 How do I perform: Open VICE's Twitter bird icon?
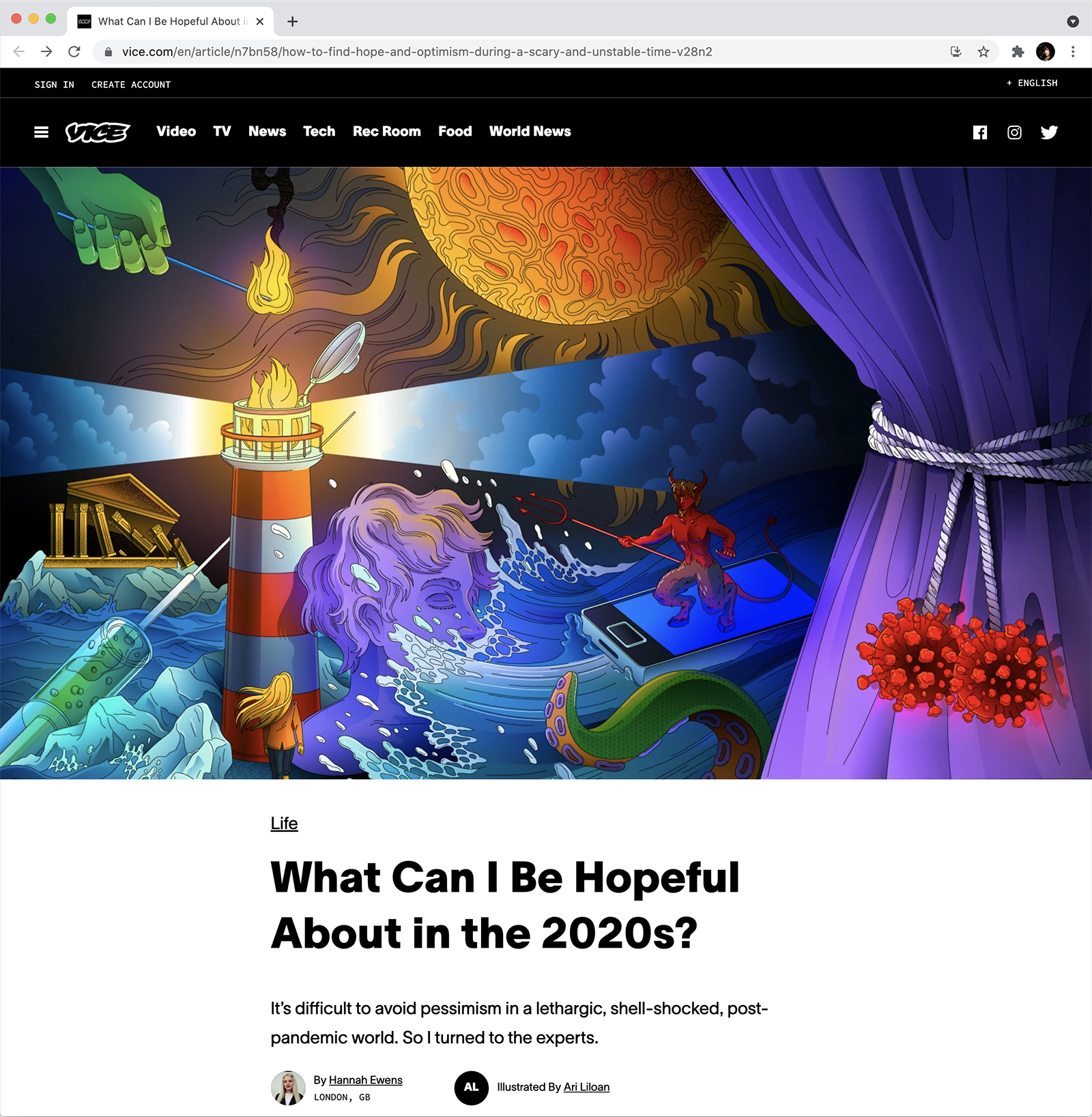coord(1049,132)
